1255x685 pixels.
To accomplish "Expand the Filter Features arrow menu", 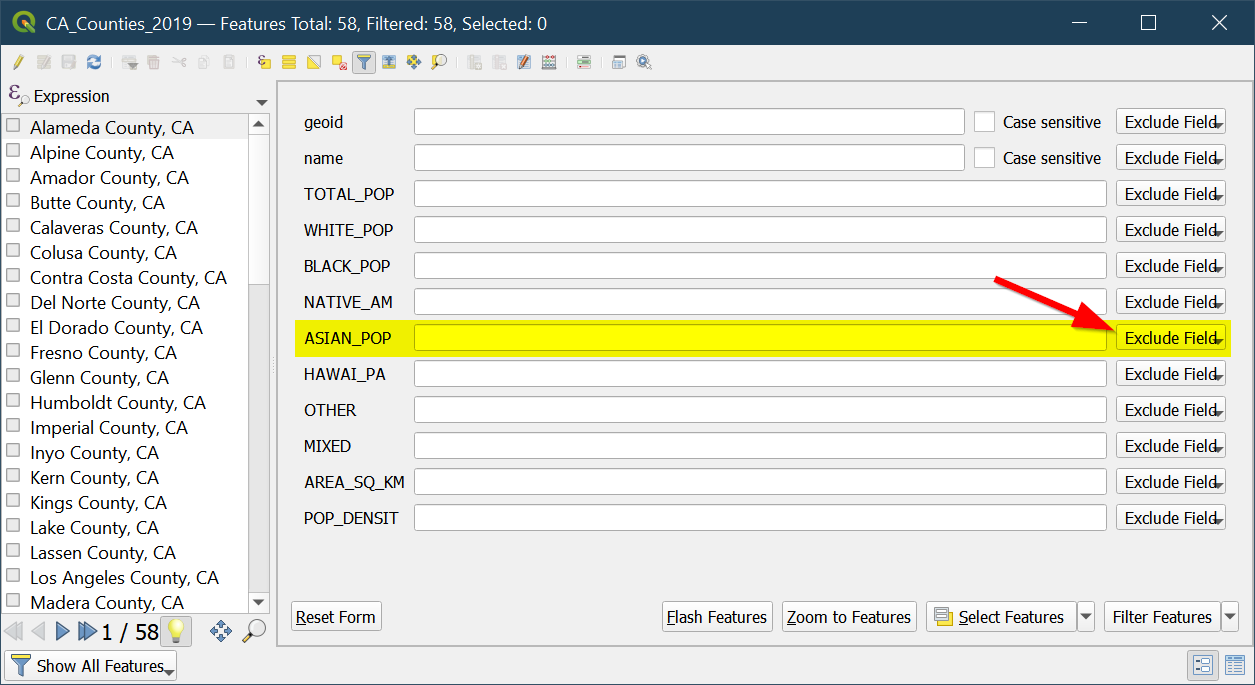I will tap(1230, 617).
